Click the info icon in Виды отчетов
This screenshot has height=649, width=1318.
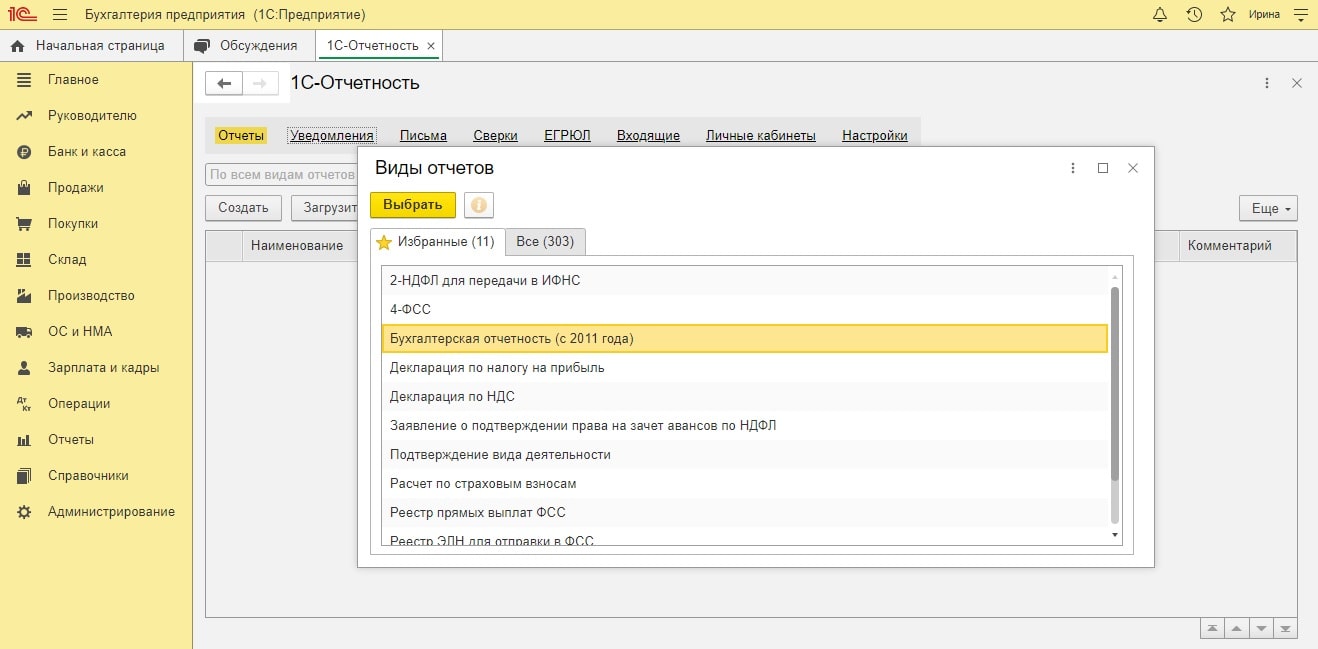[478, 205]
